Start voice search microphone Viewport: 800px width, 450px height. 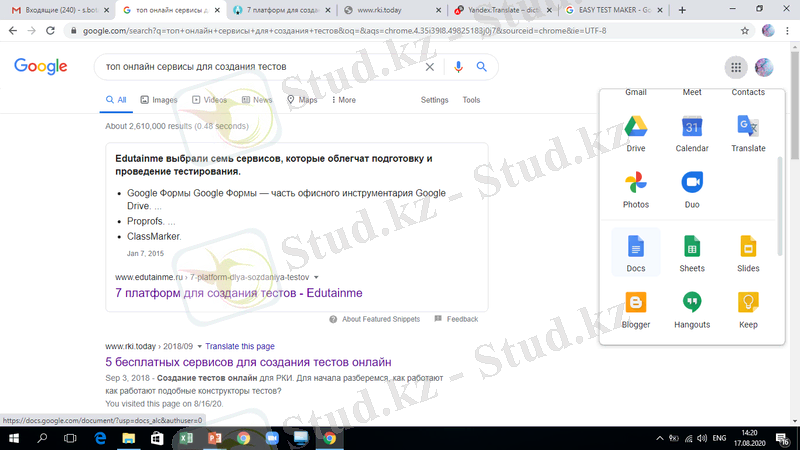coord(458,67)
